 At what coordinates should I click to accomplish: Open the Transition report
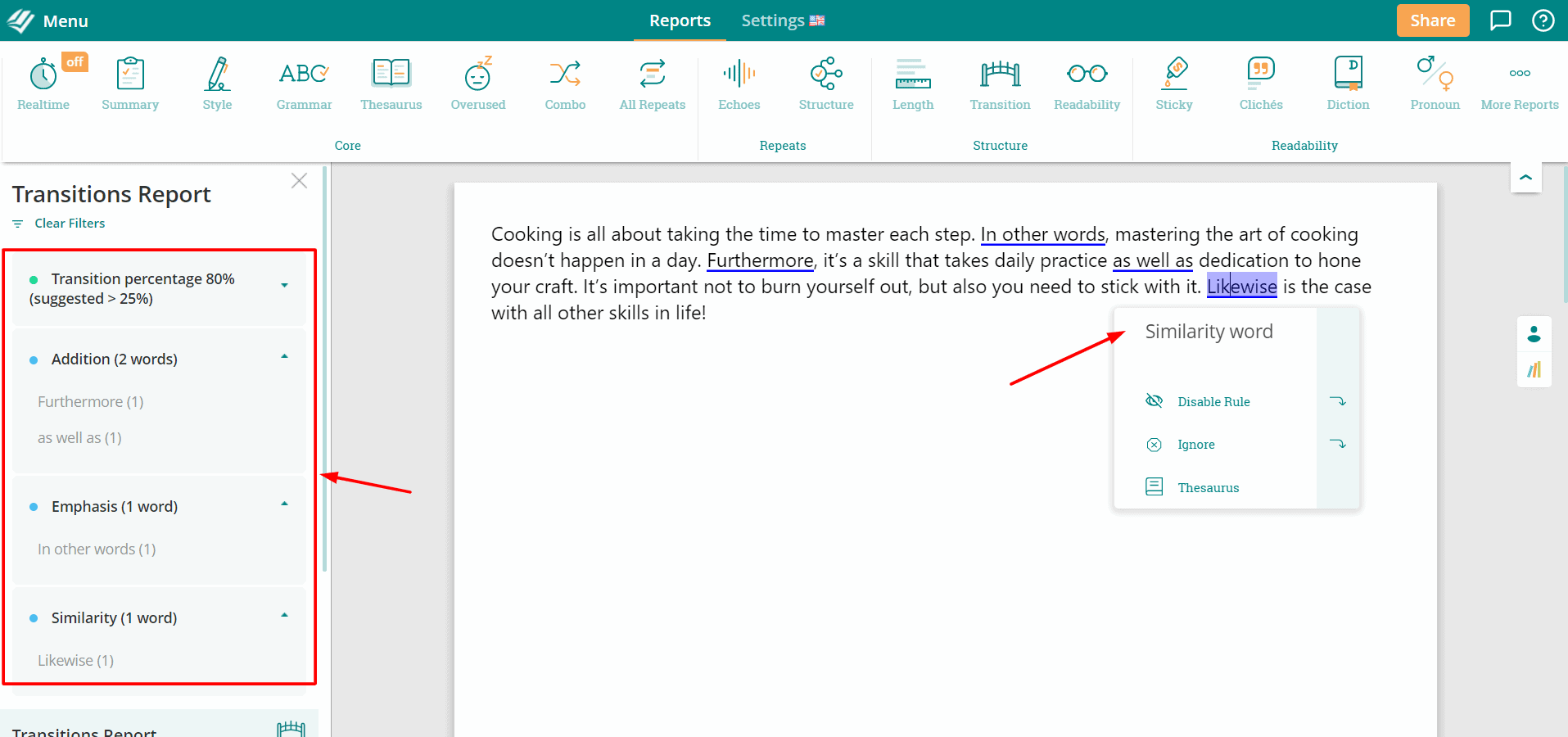tap(1000, 84)
